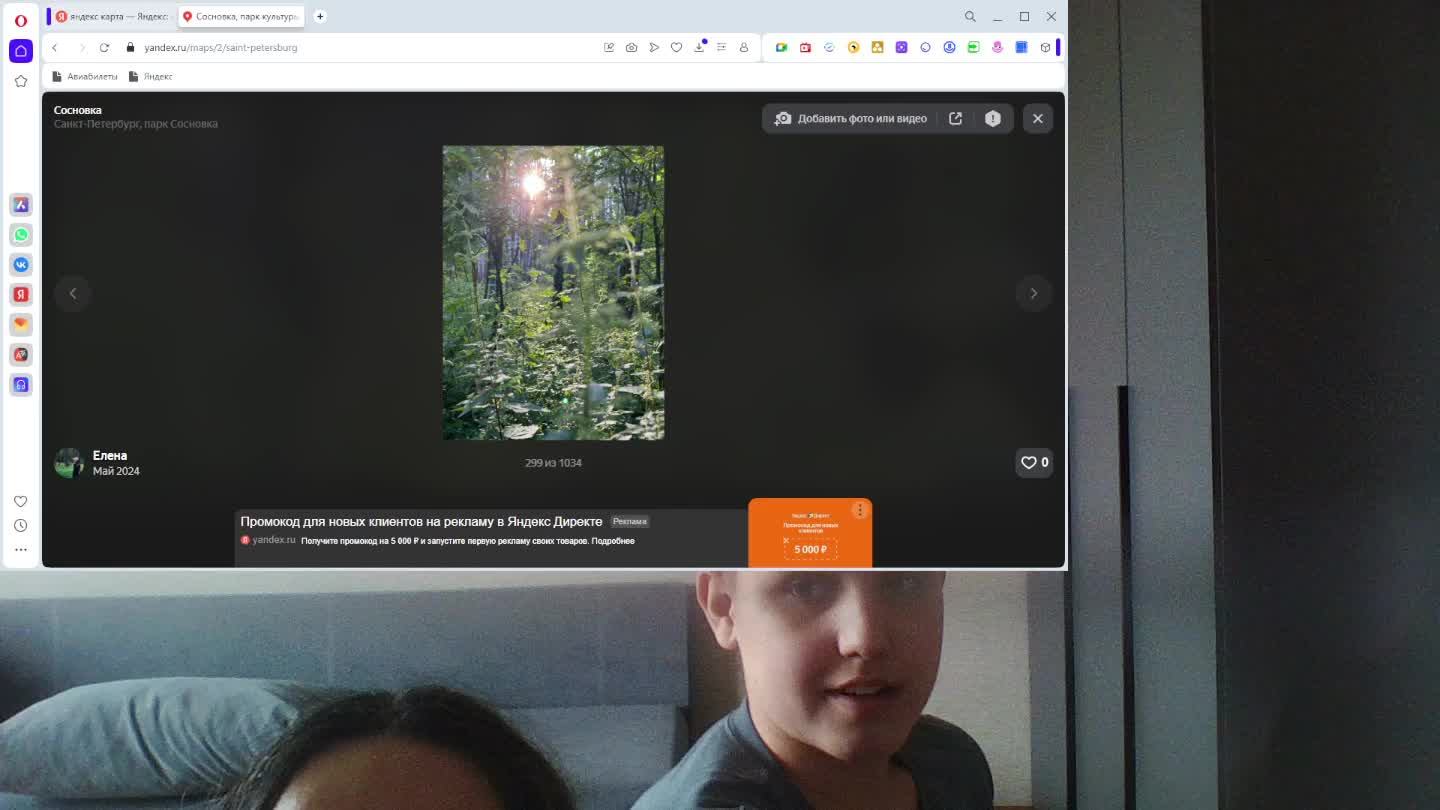Viewport: 1440px width, 810px height.
Task: Open the extensions cube icon
Action: pyautogui.click(x=1045, y=47)
